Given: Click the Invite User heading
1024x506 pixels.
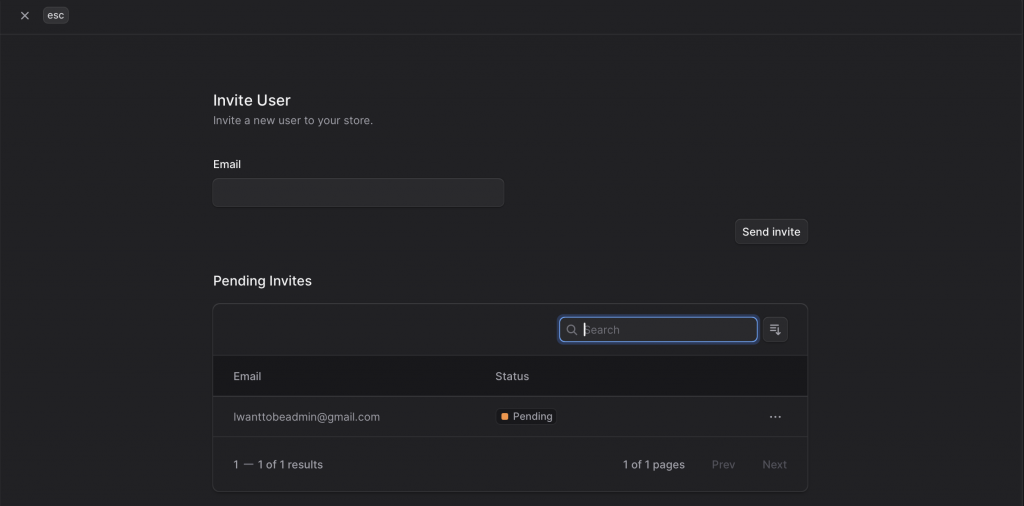Looking at the screenshot, I should [252, 100].
